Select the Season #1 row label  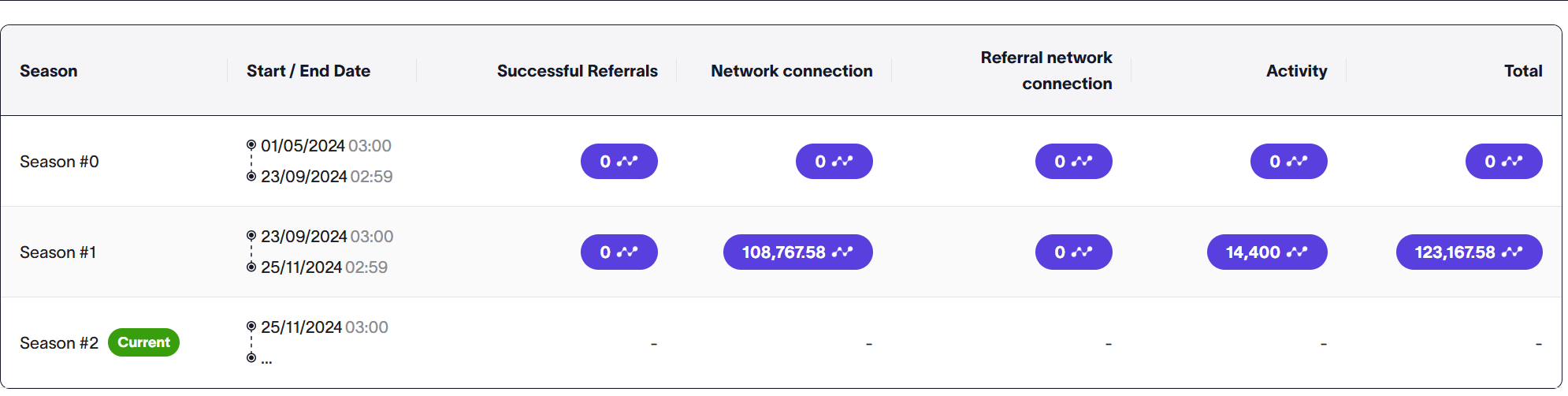pos(58,252)
